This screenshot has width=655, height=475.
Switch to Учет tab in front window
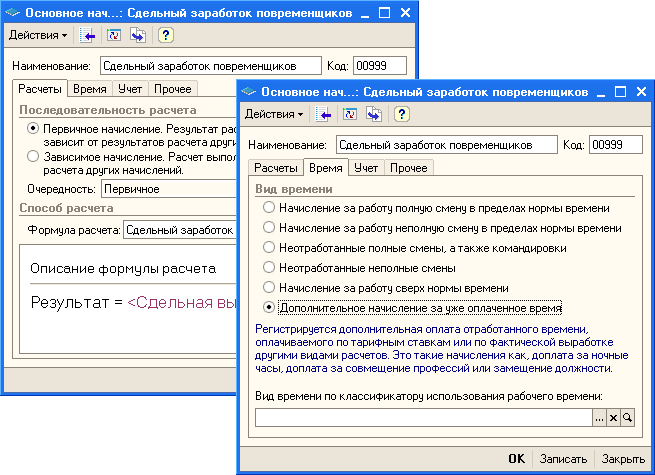(x=366, y=168)
